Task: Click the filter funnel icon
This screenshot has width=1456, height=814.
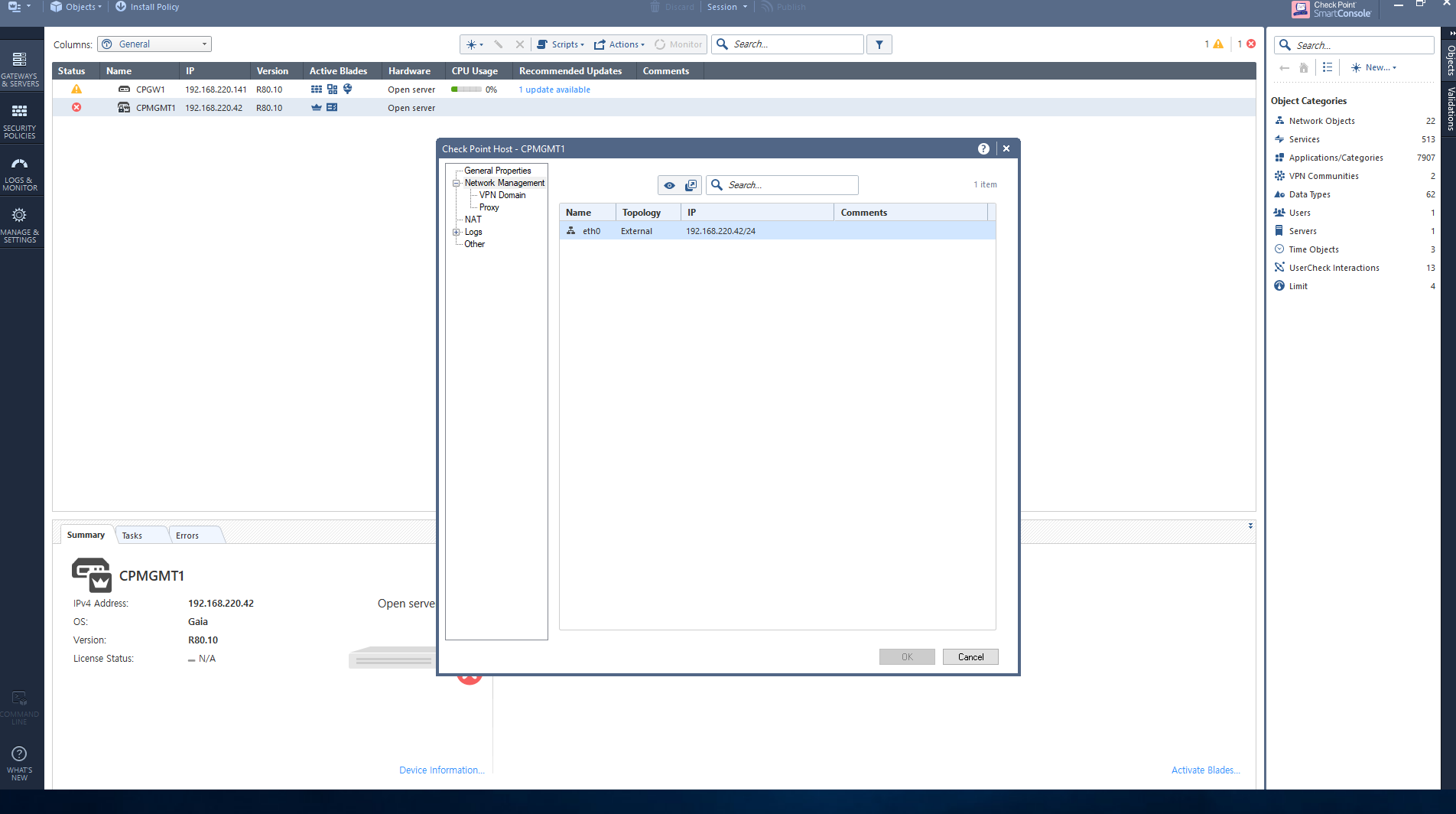Action: pos(879,44)
